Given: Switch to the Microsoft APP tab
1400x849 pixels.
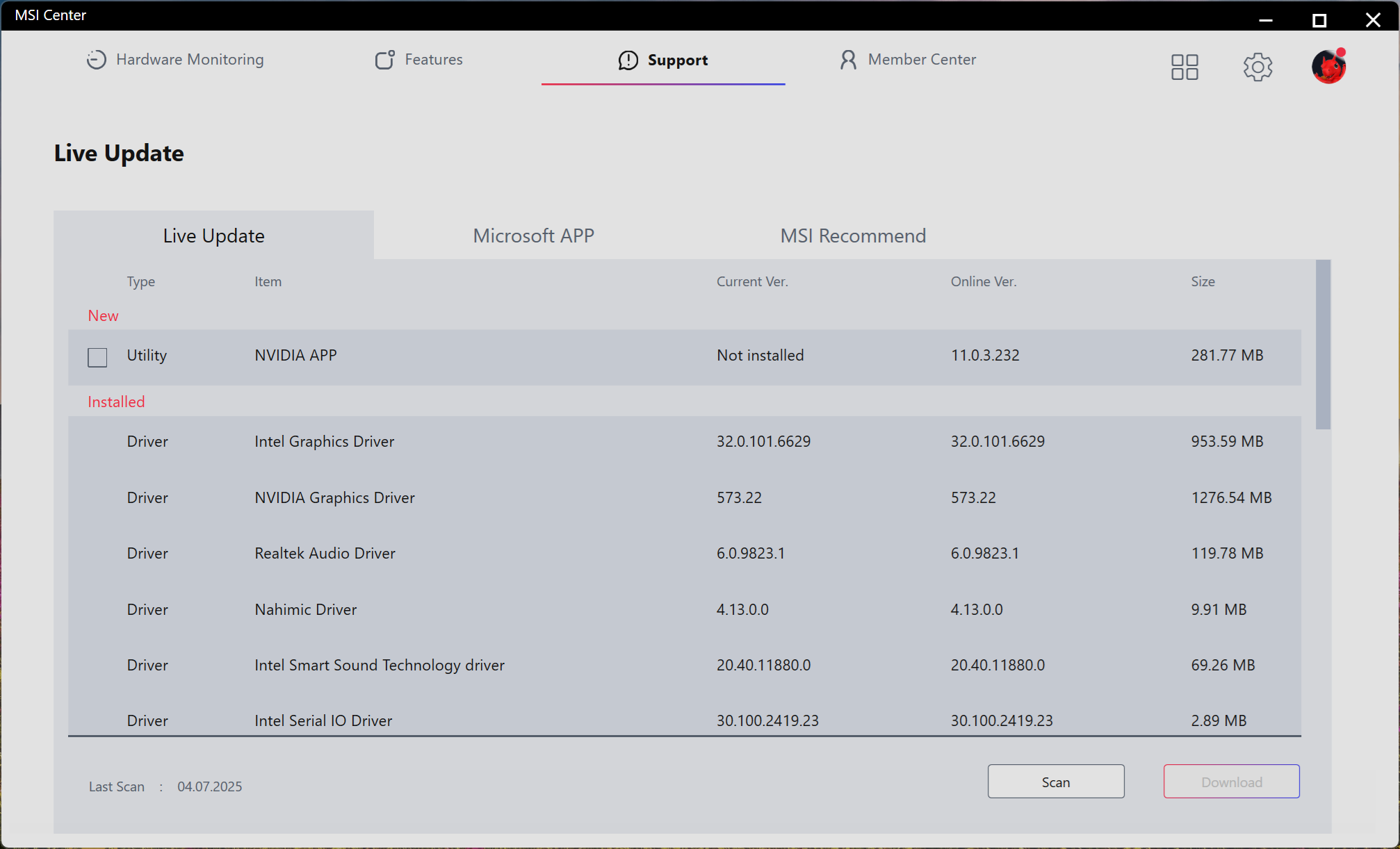Looking at the screenshot, I should [533, 236].
